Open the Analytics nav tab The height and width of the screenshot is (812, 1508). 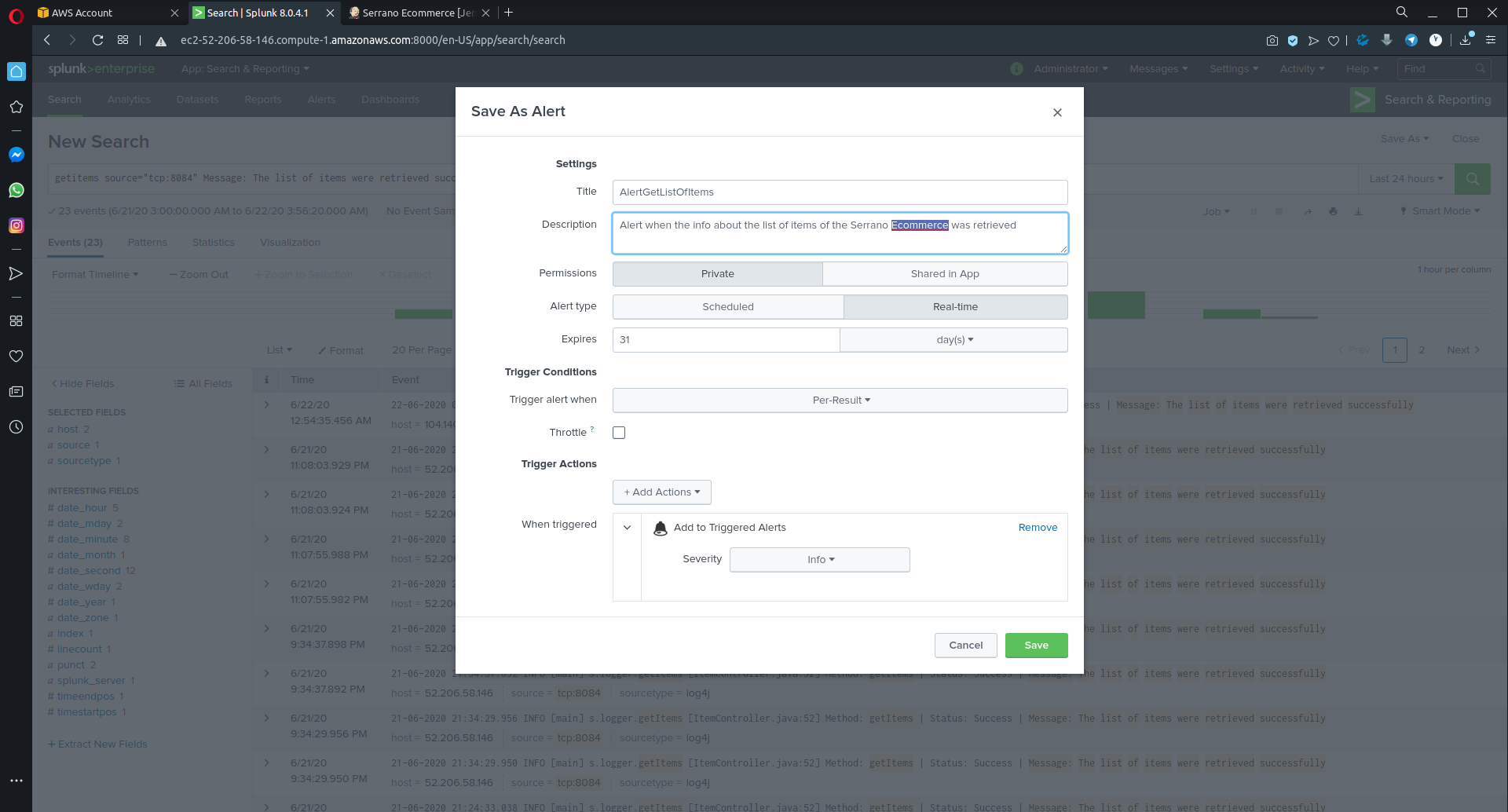pyautogui.click(x=129, y=100)
